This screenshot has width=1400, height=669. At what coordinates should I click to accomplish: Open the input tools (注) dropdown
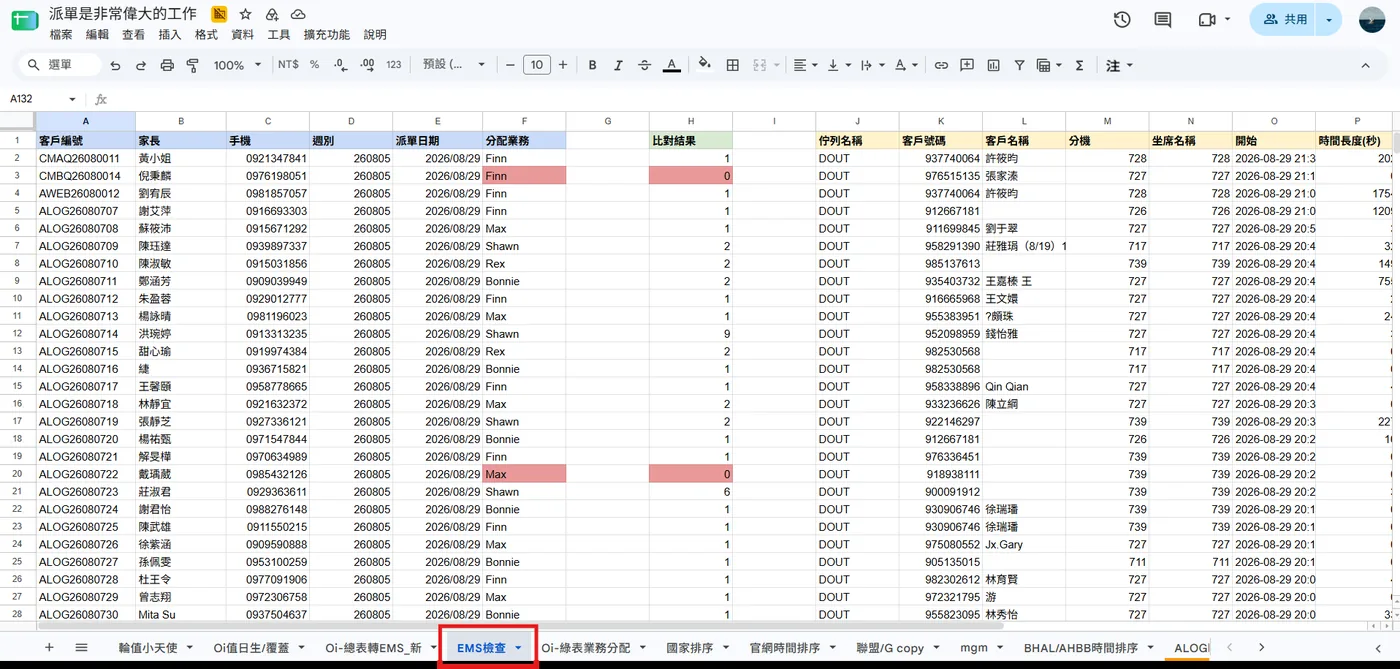(1119, 65)
